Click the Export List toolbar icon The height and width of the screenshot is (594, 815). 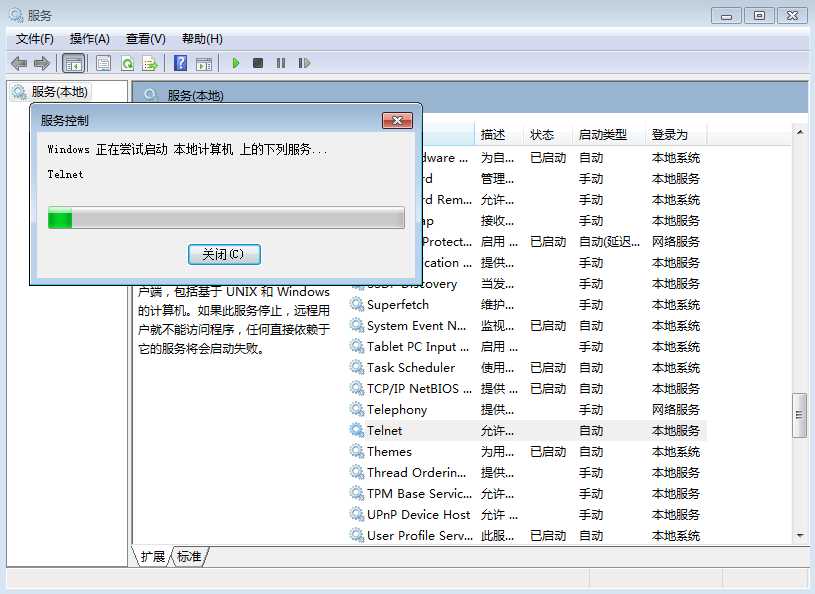click(x=150, y=63)
